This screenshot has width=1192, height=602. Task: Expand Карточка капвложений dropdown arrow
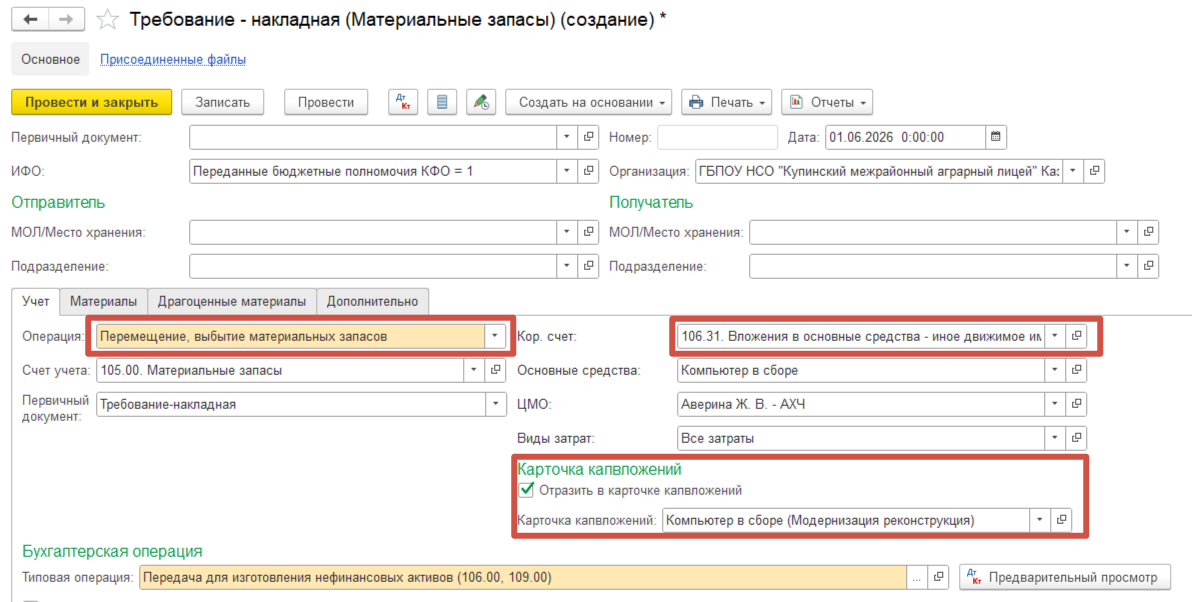[1038, 521]
